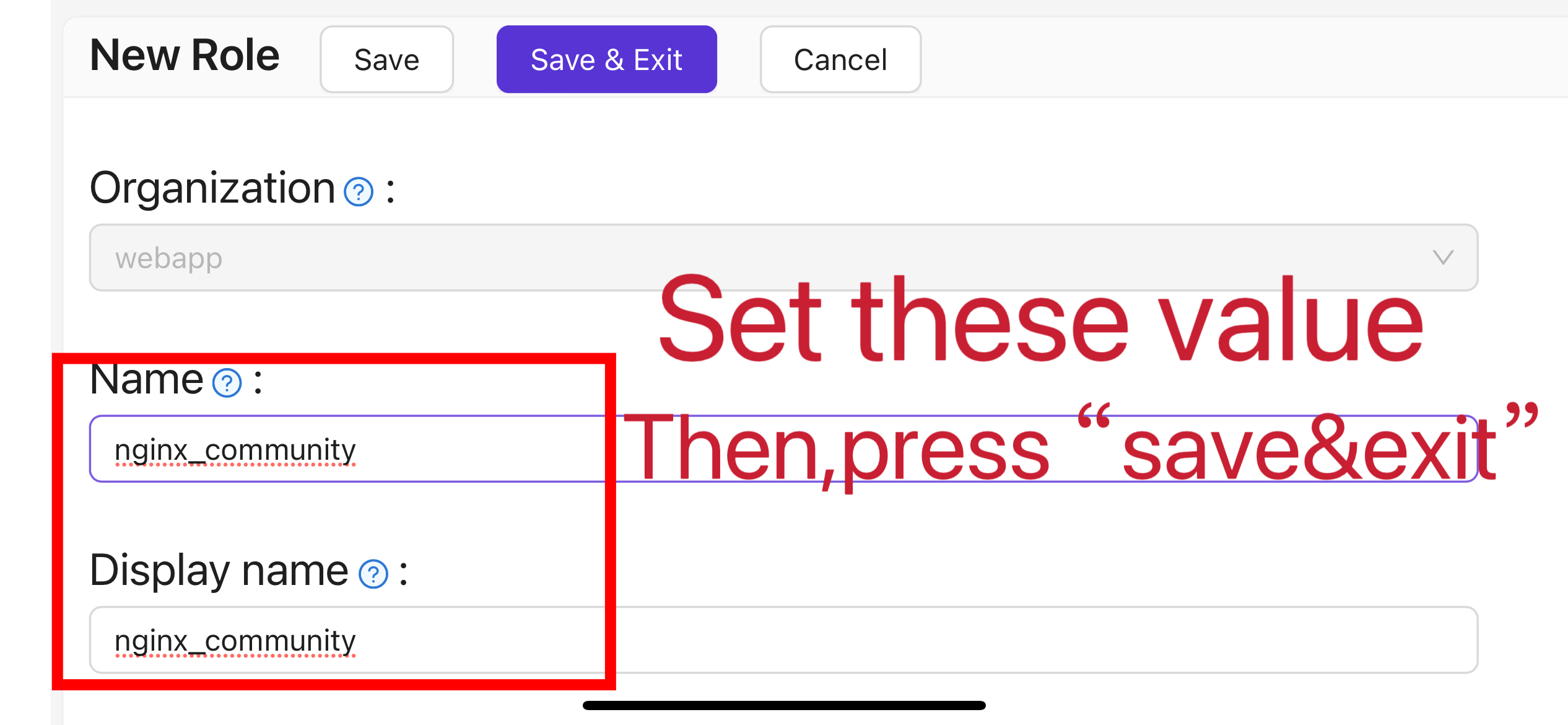Click the Display name field label

coord(219,570)
